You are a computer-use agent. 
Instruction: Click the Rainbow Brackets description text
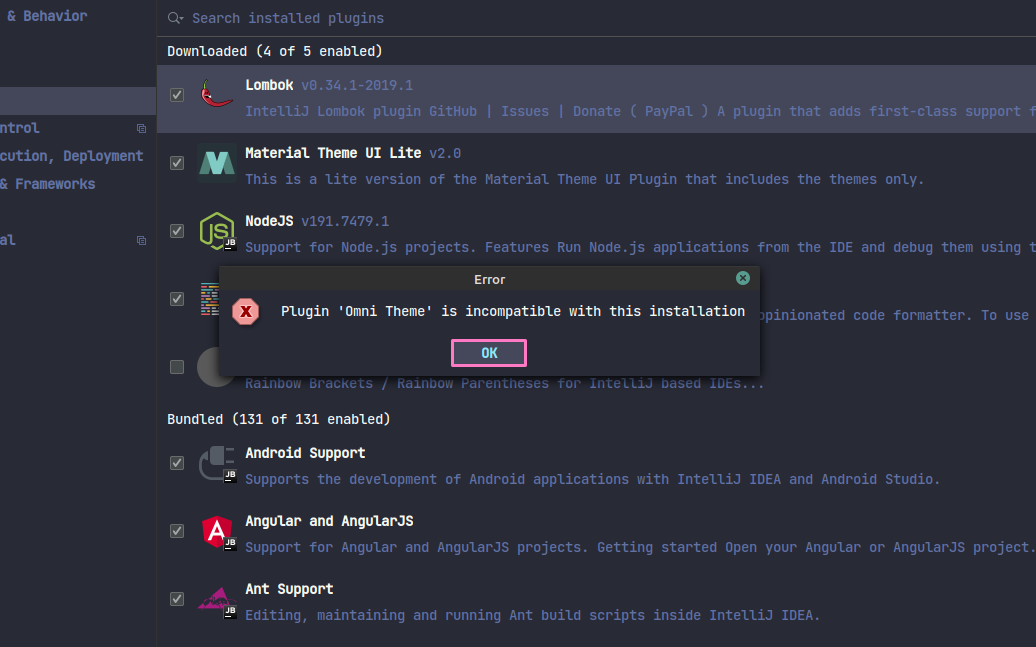(505, 384)
